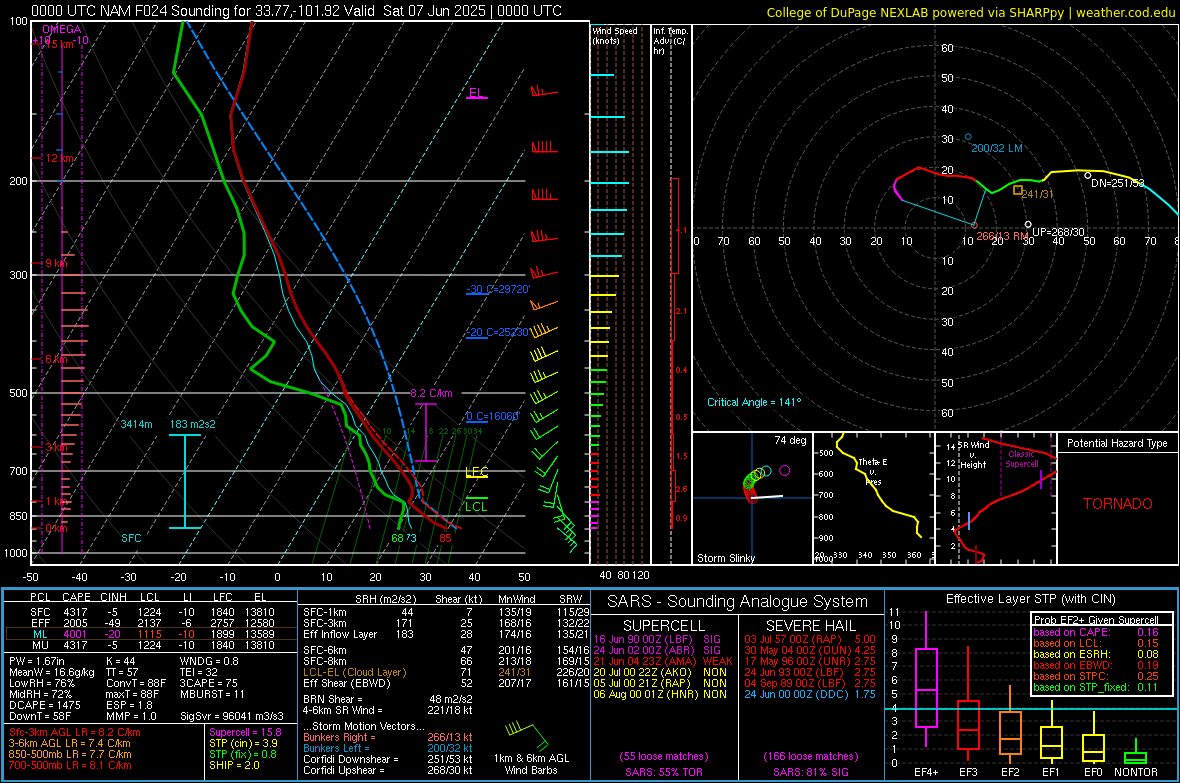
Task: Click the 'Bunkers Left =' storm motion row
Action: (x=388, y=748)
